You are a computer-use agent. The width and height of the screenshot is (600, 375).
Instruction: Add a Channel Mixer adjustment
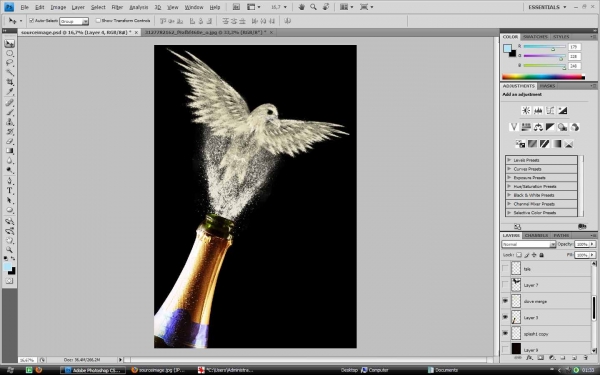click(575, 127)
